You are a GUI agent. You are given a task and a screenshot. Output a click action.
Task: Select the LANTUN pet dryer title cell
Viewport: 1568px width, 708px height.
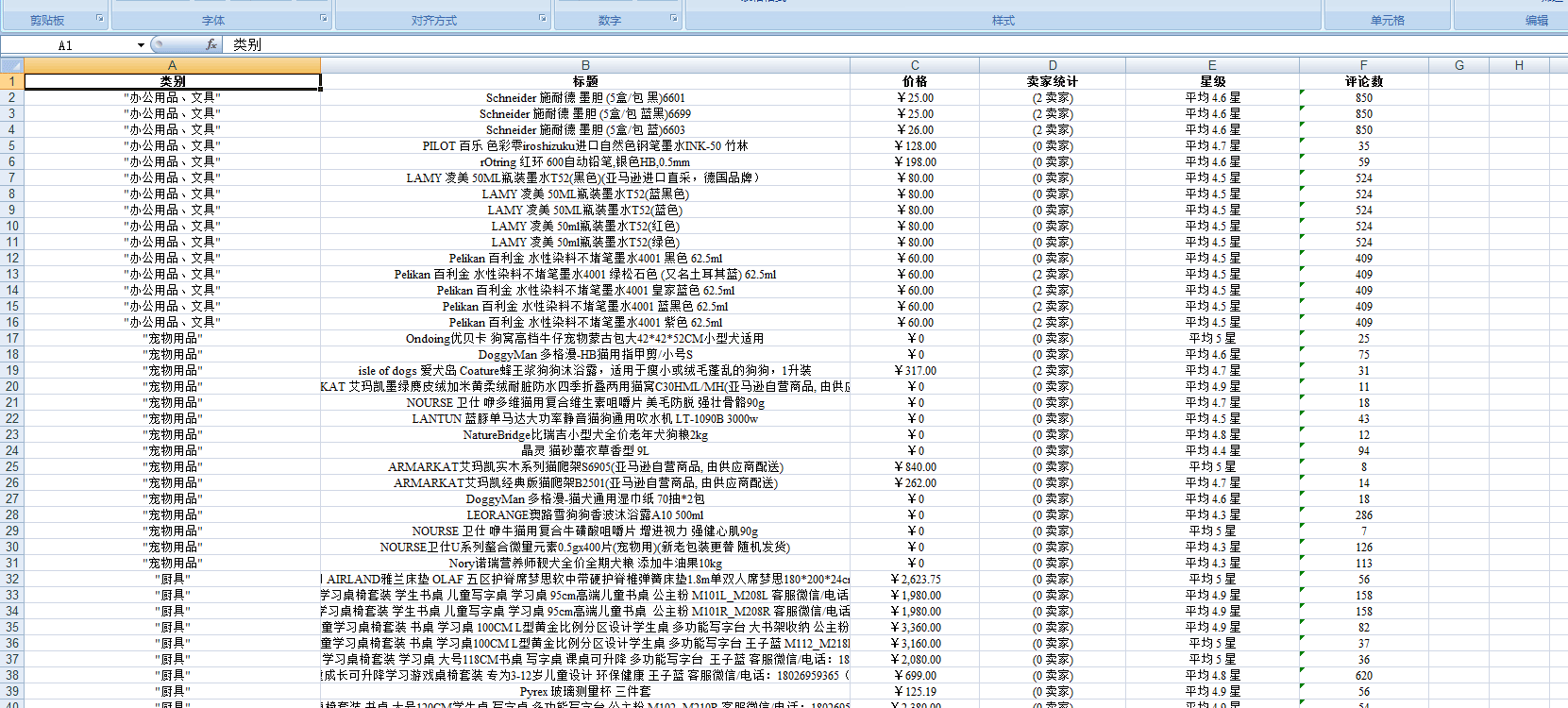(x=585, y=418)
